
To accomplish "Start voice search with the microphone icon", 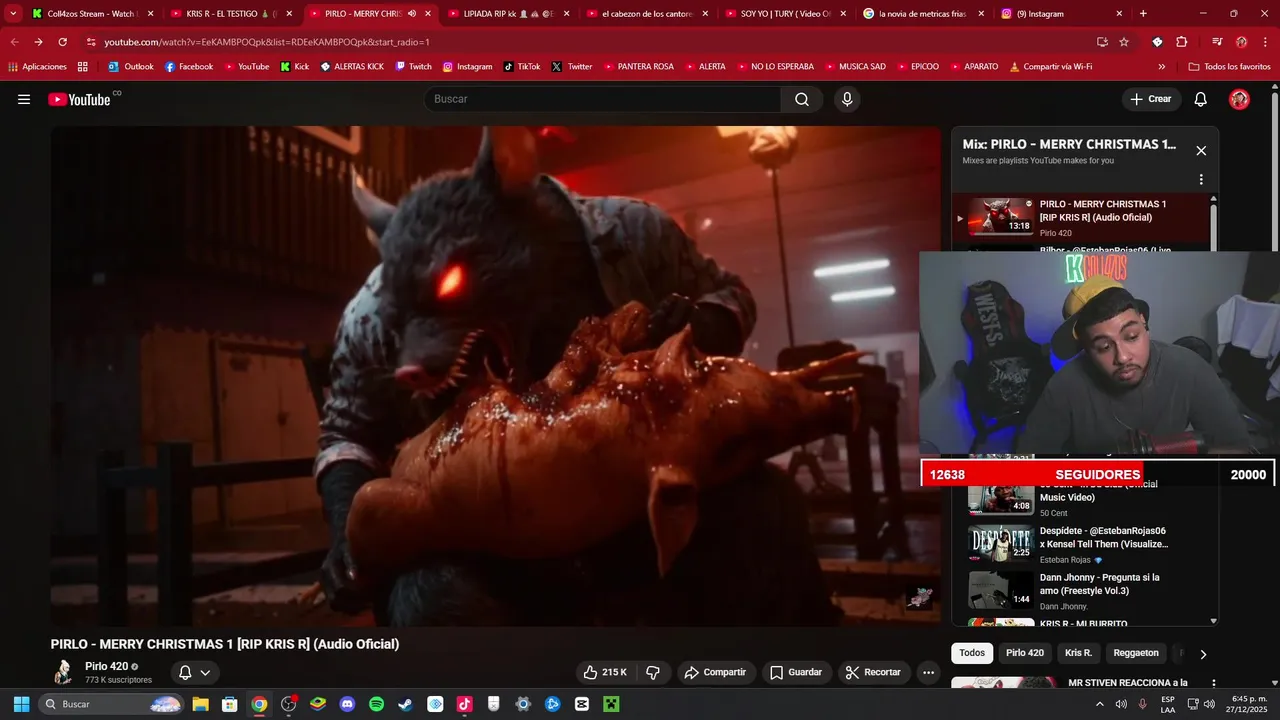I will 847,99.
